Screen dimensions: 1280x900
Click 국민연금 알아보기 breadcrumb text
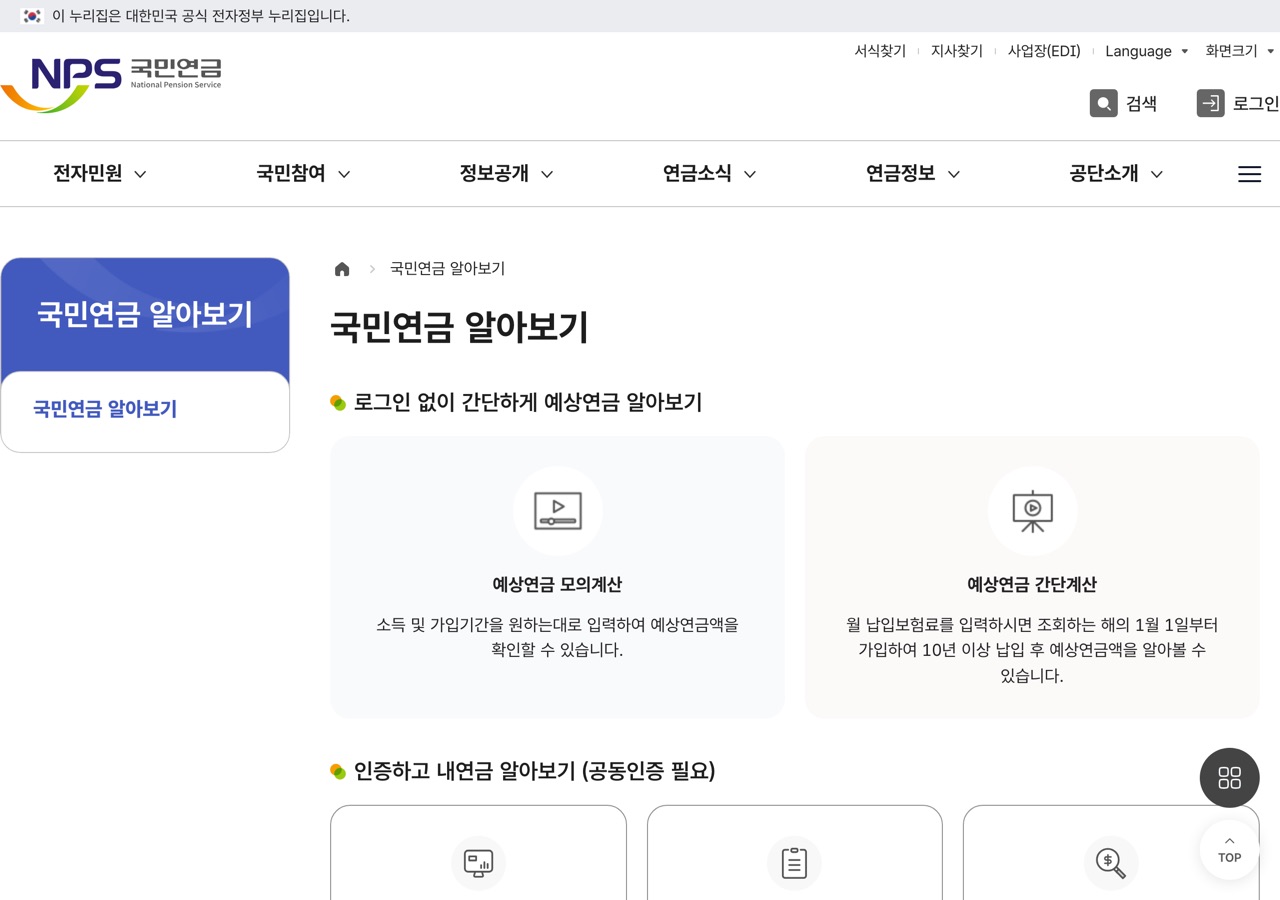pyautogui.click(x=447, y=269)
